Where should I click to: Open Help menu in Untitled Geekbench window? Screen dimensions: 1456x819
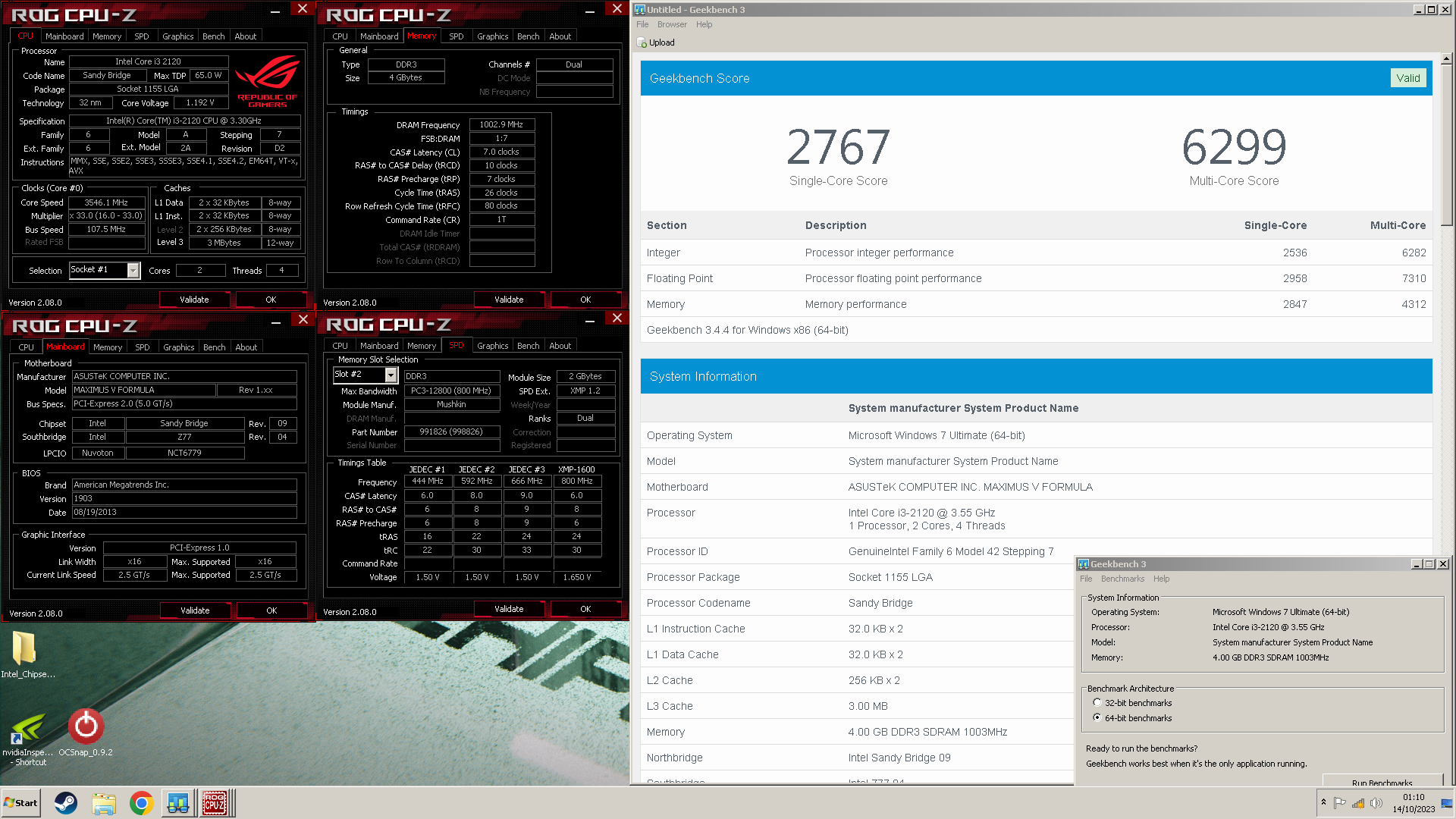[x=704, y=24]
